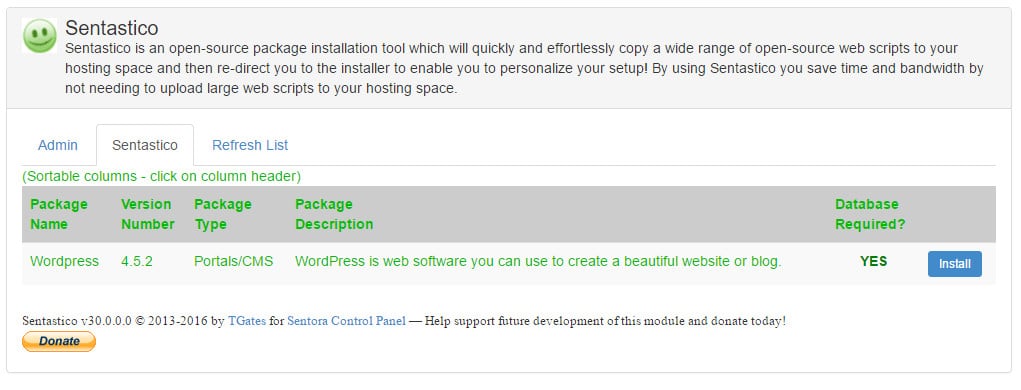Screen dimensions: 1021x390
Task: Click the Sentastico v30.0.0.0 version text
Action: pos(77,321)
